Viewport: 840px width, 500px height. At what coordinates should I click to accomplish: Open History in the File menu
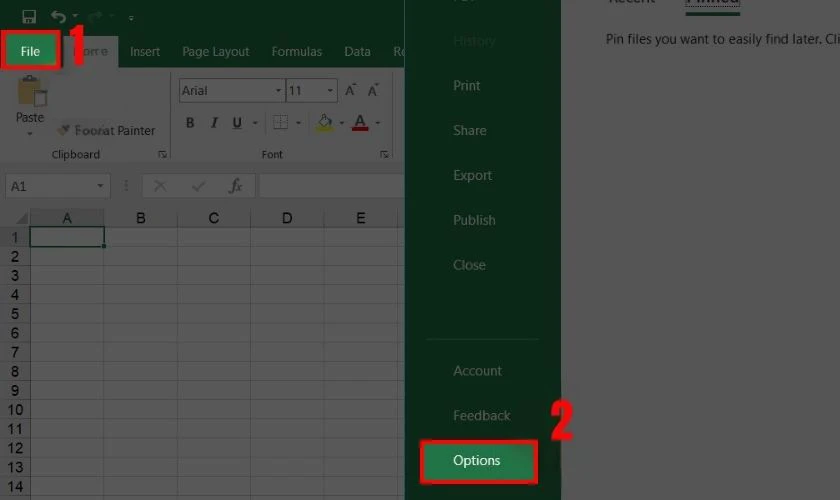coord(474,41)
